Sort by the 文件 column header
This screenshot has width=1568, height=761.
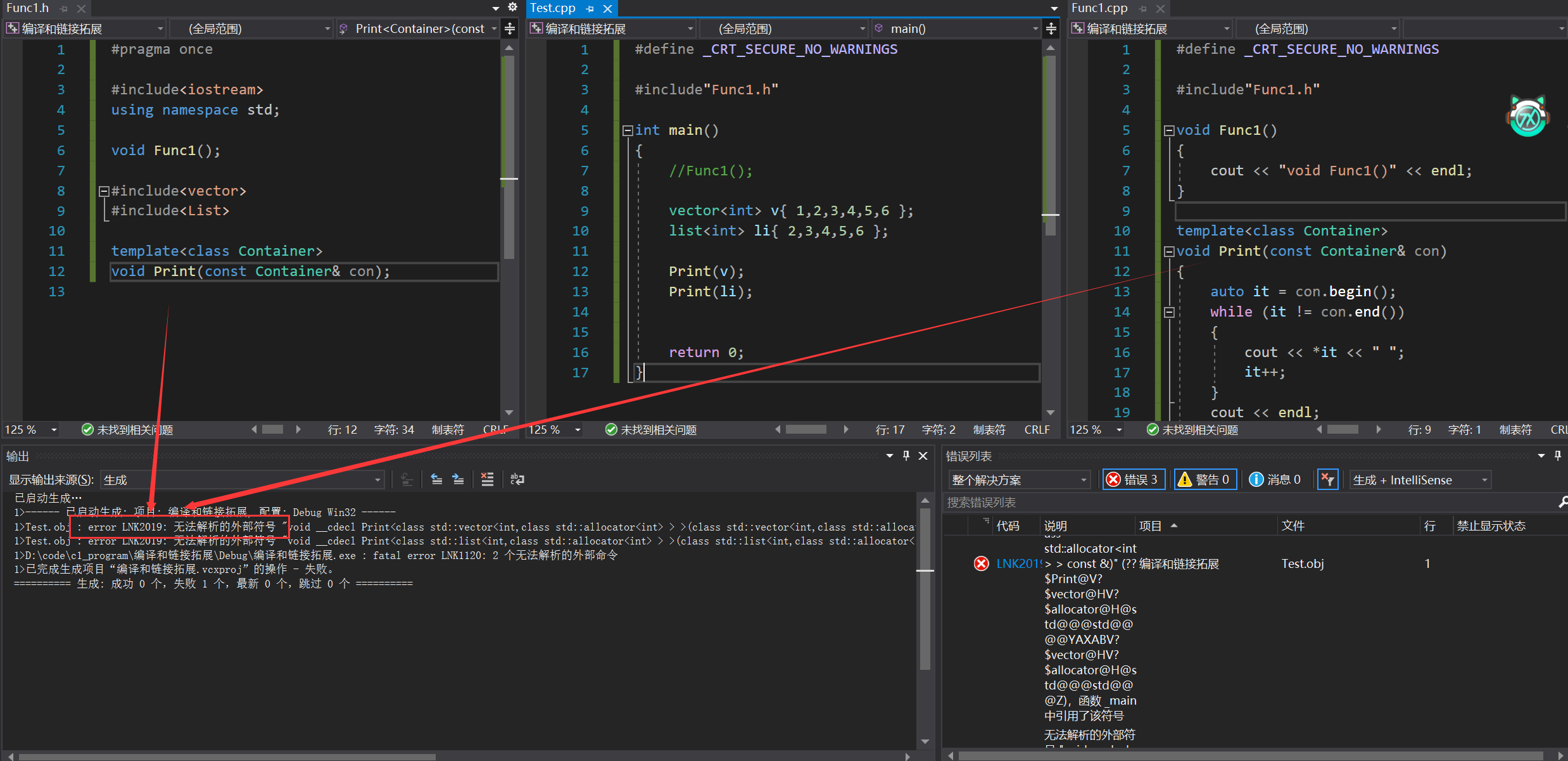(1293, 525)
